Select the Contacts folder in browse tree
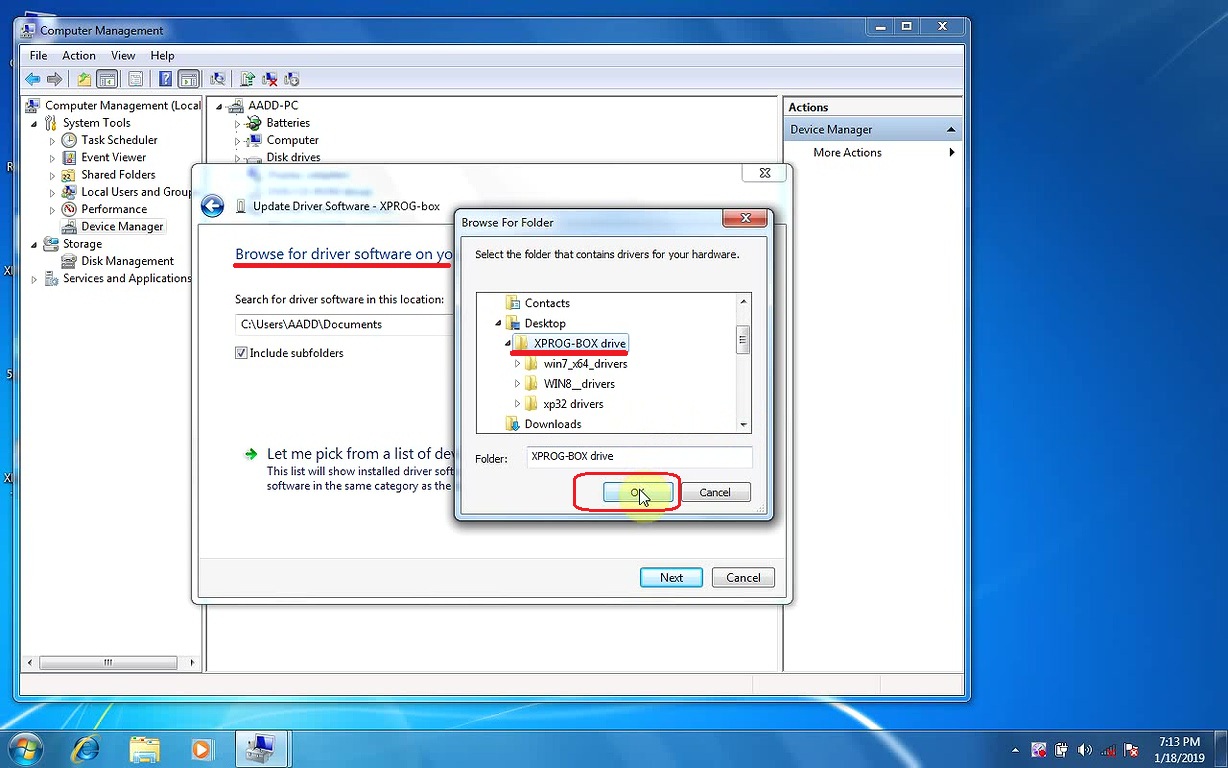This screenshot has height=768, width=1228. coord(547,304)
